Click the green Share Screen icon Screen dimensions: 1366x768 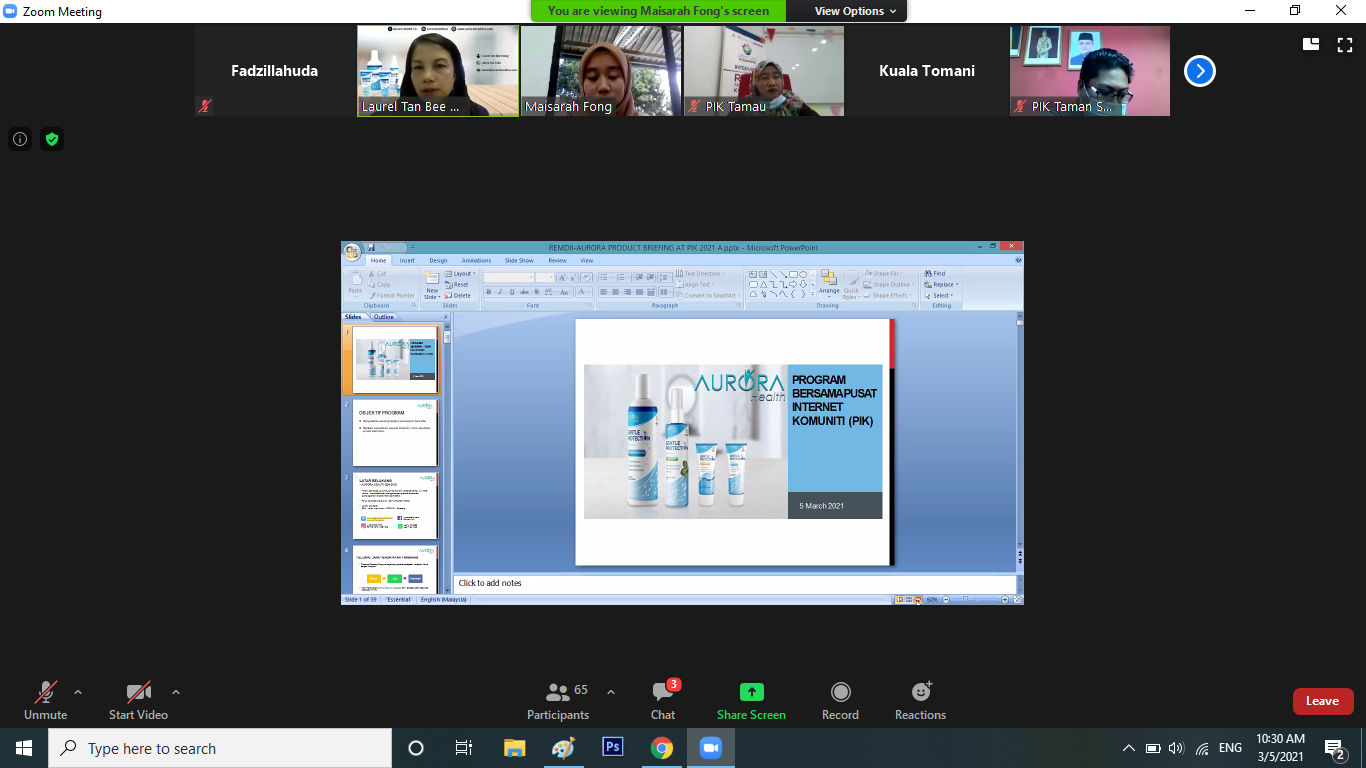[x=751, y=692]
